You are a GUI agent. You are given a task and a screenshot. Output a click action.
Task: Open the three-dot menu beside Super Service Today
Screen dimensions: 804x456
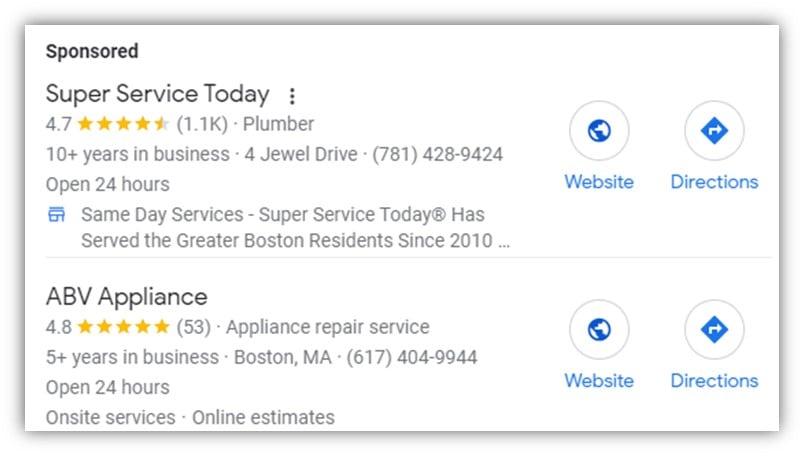point(292,96)
